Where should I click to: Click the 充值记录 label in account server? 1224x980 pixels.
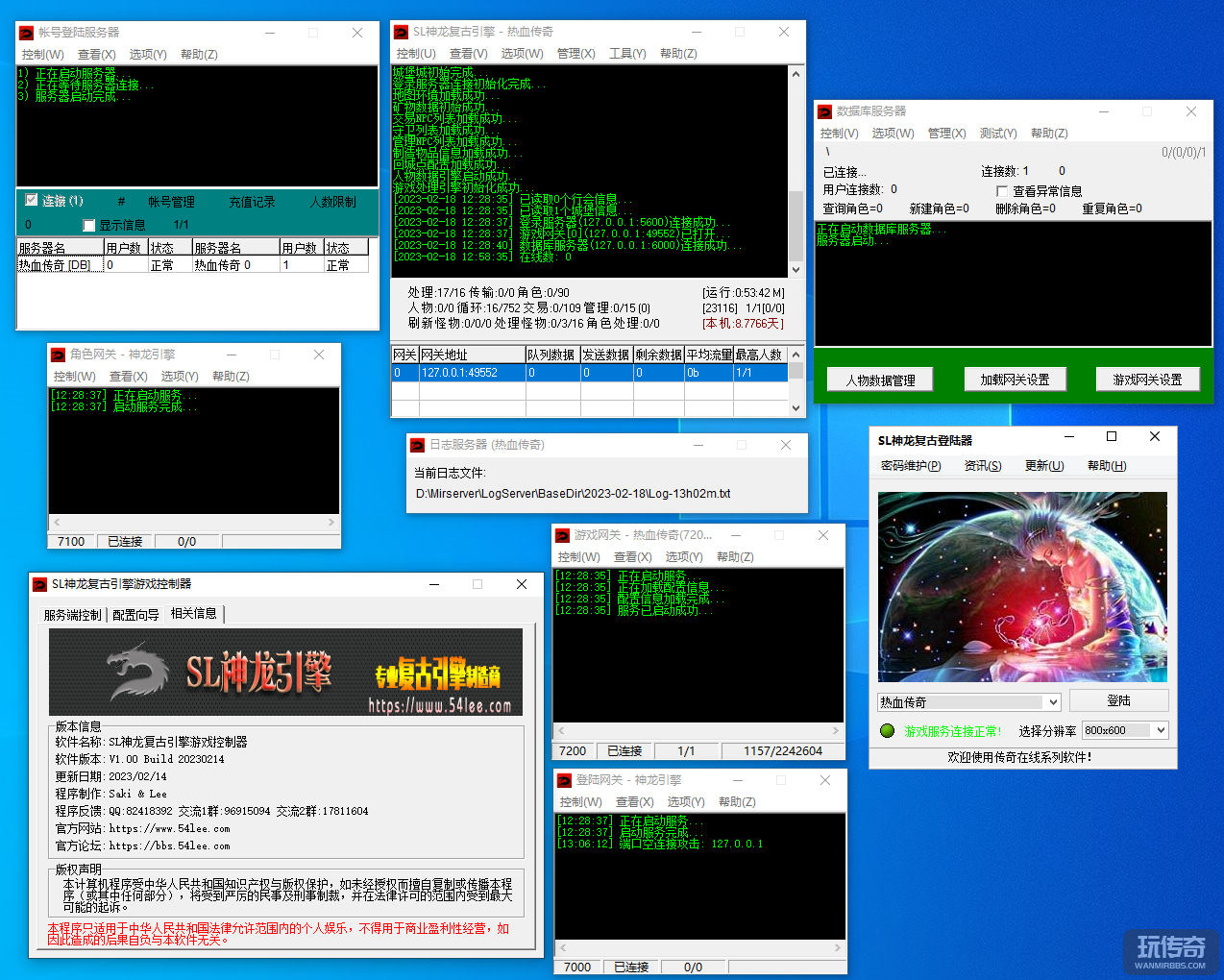252,202
